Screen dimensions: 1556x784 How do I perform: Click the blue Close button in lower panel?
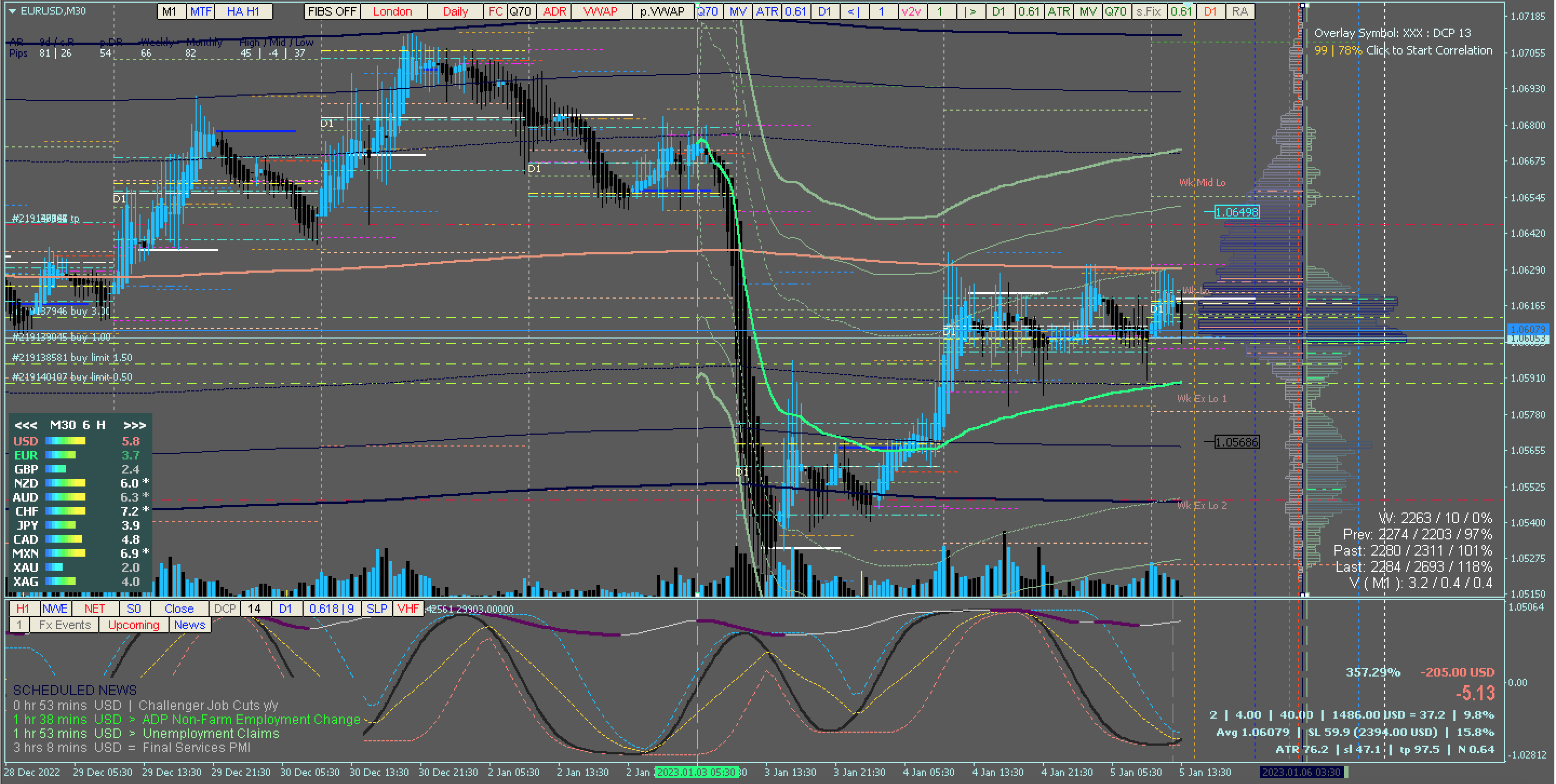point(179,609)
